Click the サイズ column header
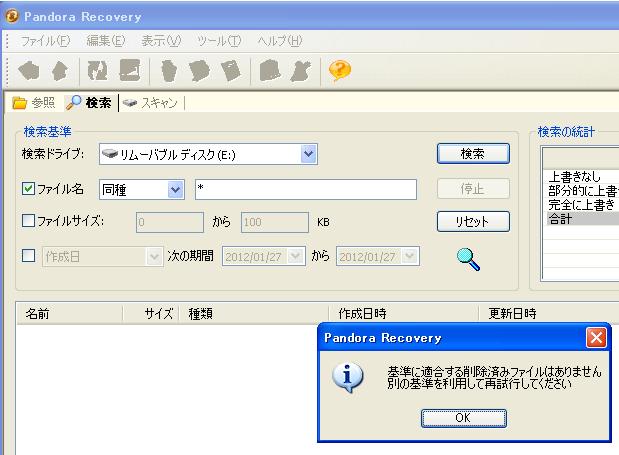The height and width of the screenshot is (455, 619). tap(151, 314)
